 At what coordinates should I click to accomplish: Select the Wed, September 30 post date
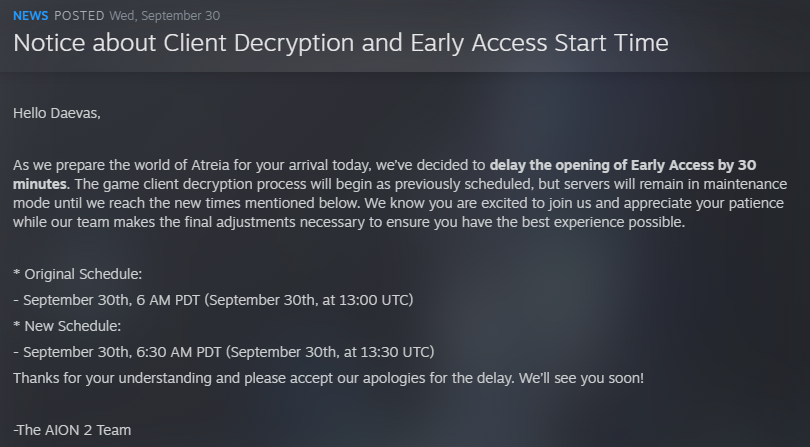pos(165,16)
